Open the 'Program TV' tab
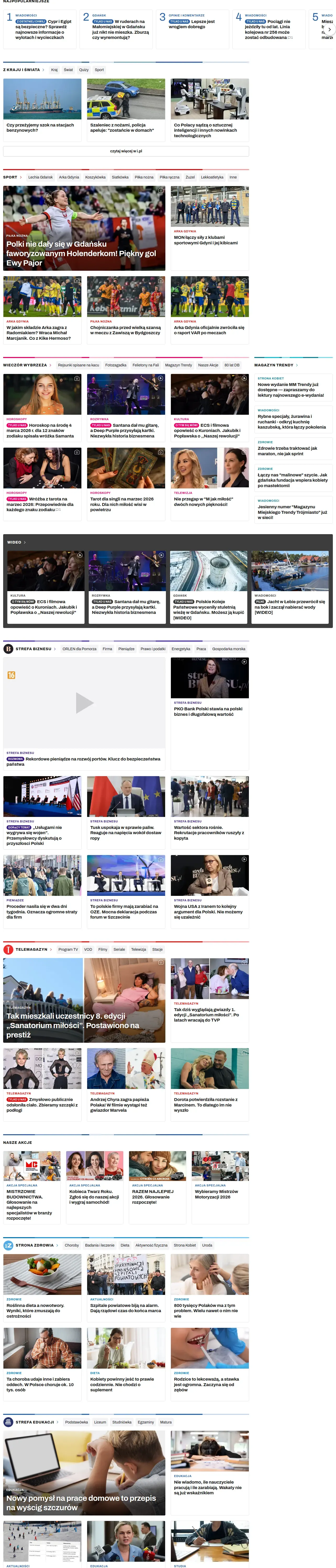This screenshot has height=1568, width=336. coord(68,950)
